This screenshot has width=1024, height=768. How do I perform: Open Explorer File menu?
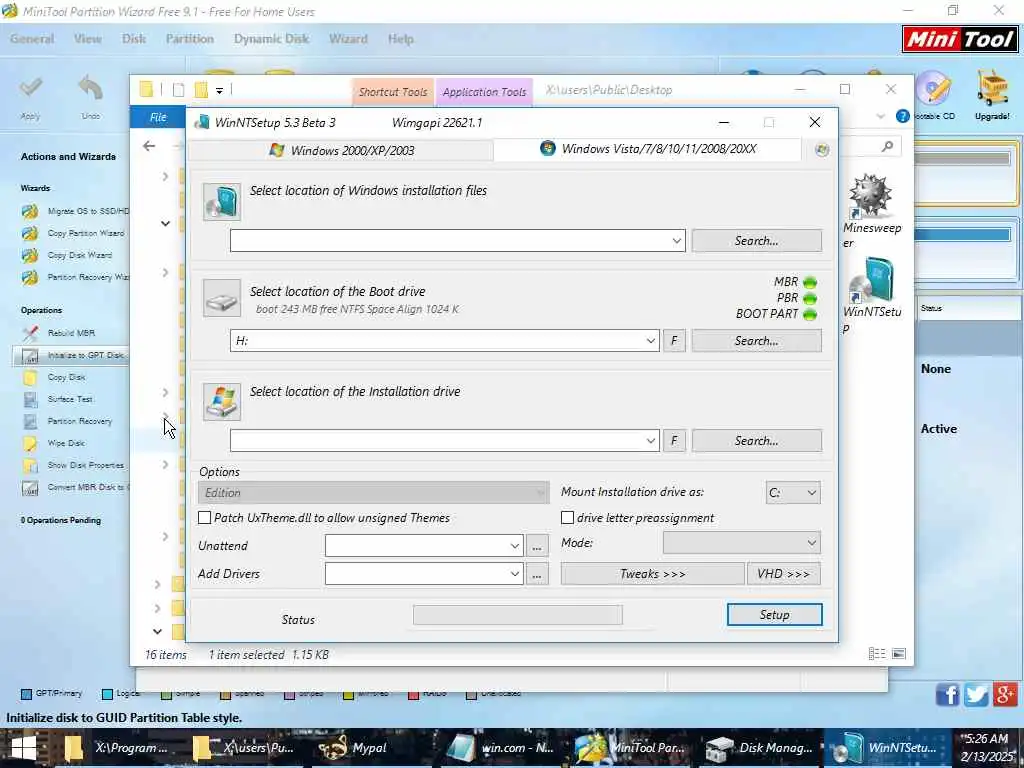point(158,118)
